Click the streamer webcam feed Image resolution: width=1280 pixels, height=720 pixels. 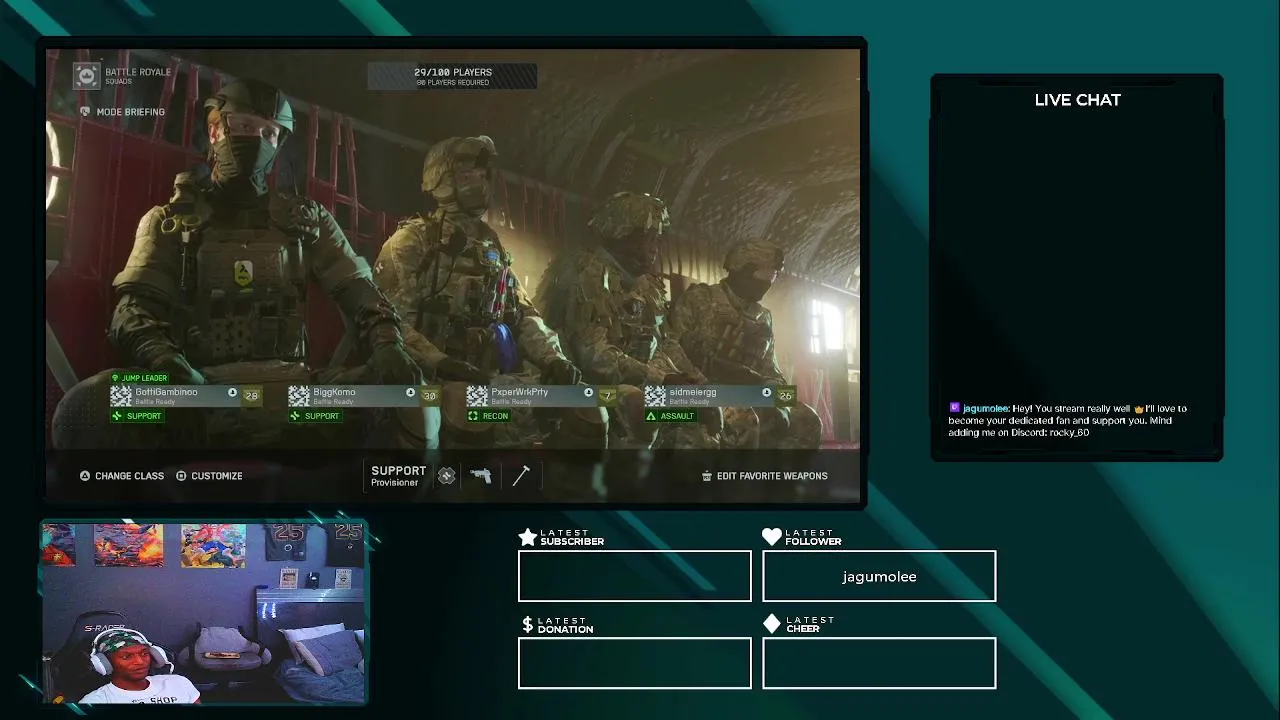tap(203, 612)
